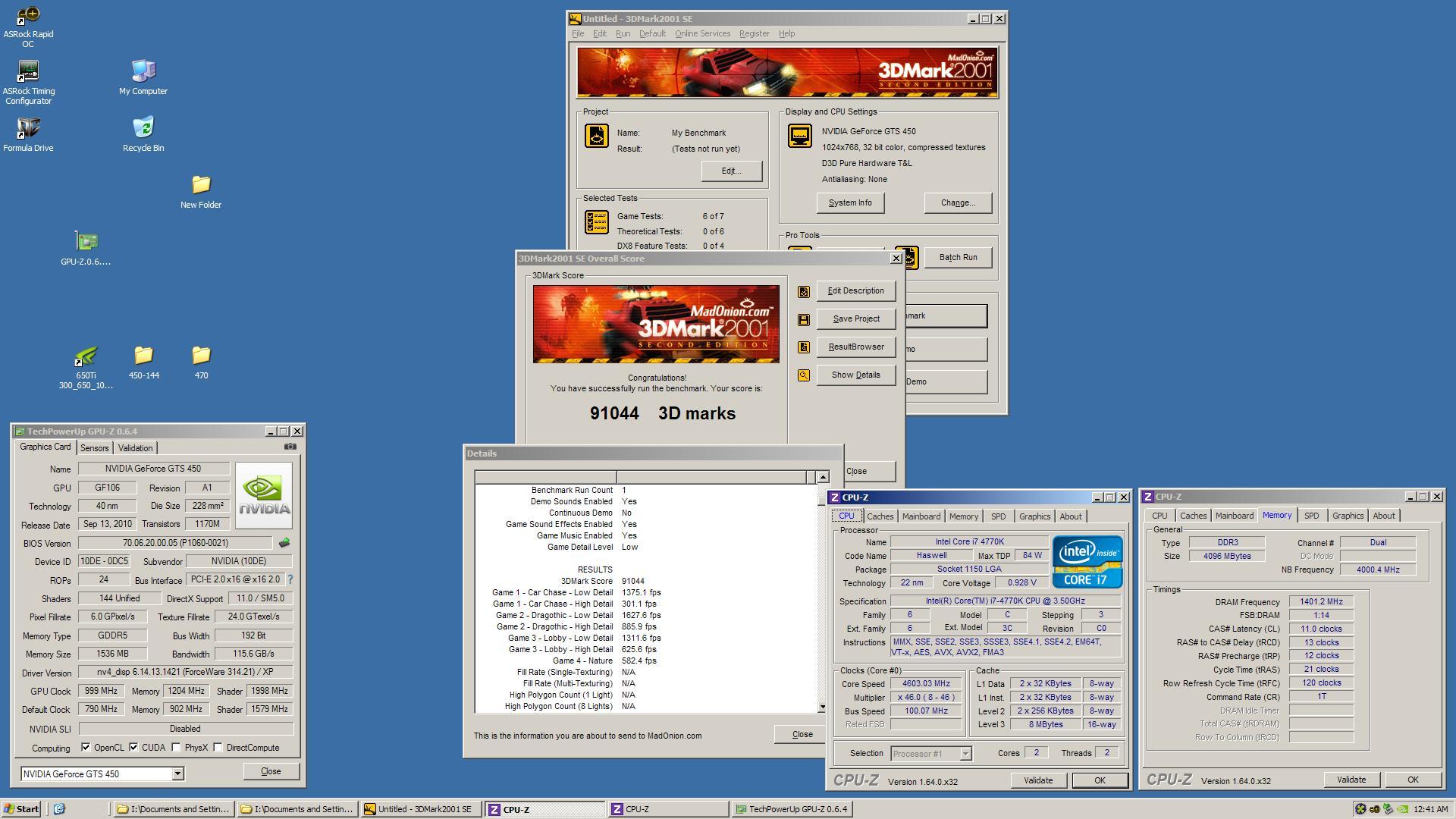Switch to Untitled - 3DMark2001 SE taskbar item
Screen dimensions: 1456x819
click(x=421, y=809)
